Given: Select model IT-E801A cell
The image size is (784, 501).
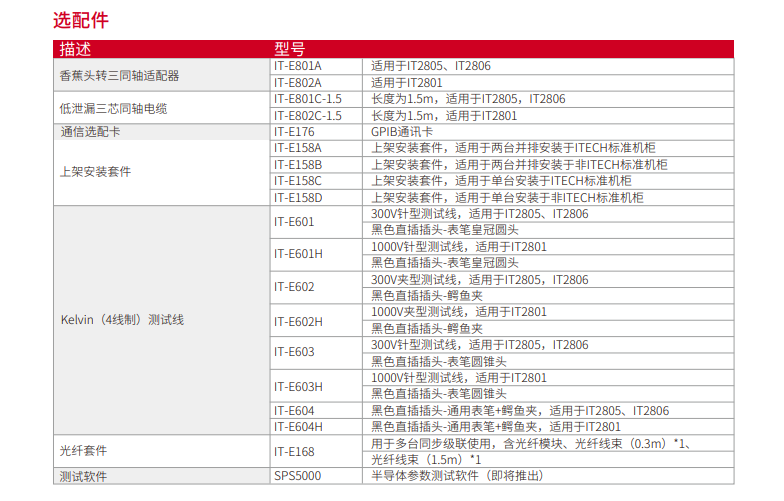Looking at the screenshot, I should 316,66.
